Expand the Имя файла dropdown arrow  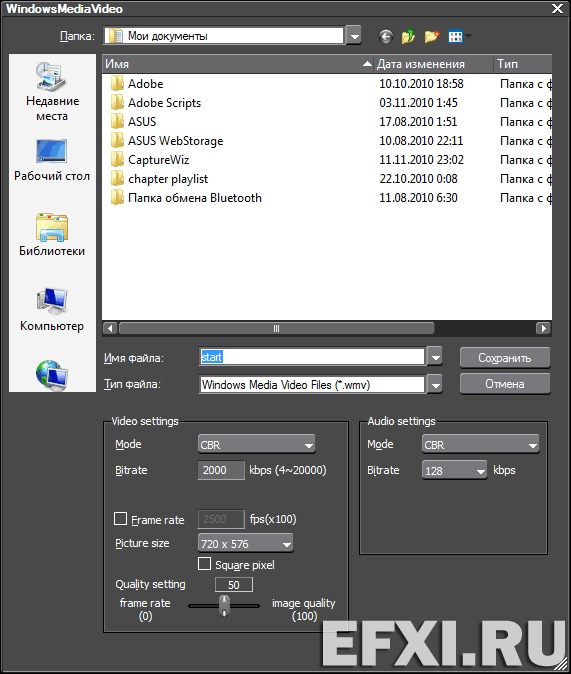point(435,357)
